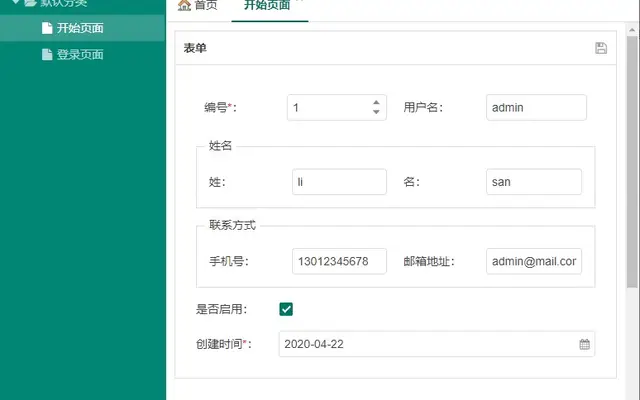
Task: Uncheck the 是否启用 checkbox
Action: (286, 309)
